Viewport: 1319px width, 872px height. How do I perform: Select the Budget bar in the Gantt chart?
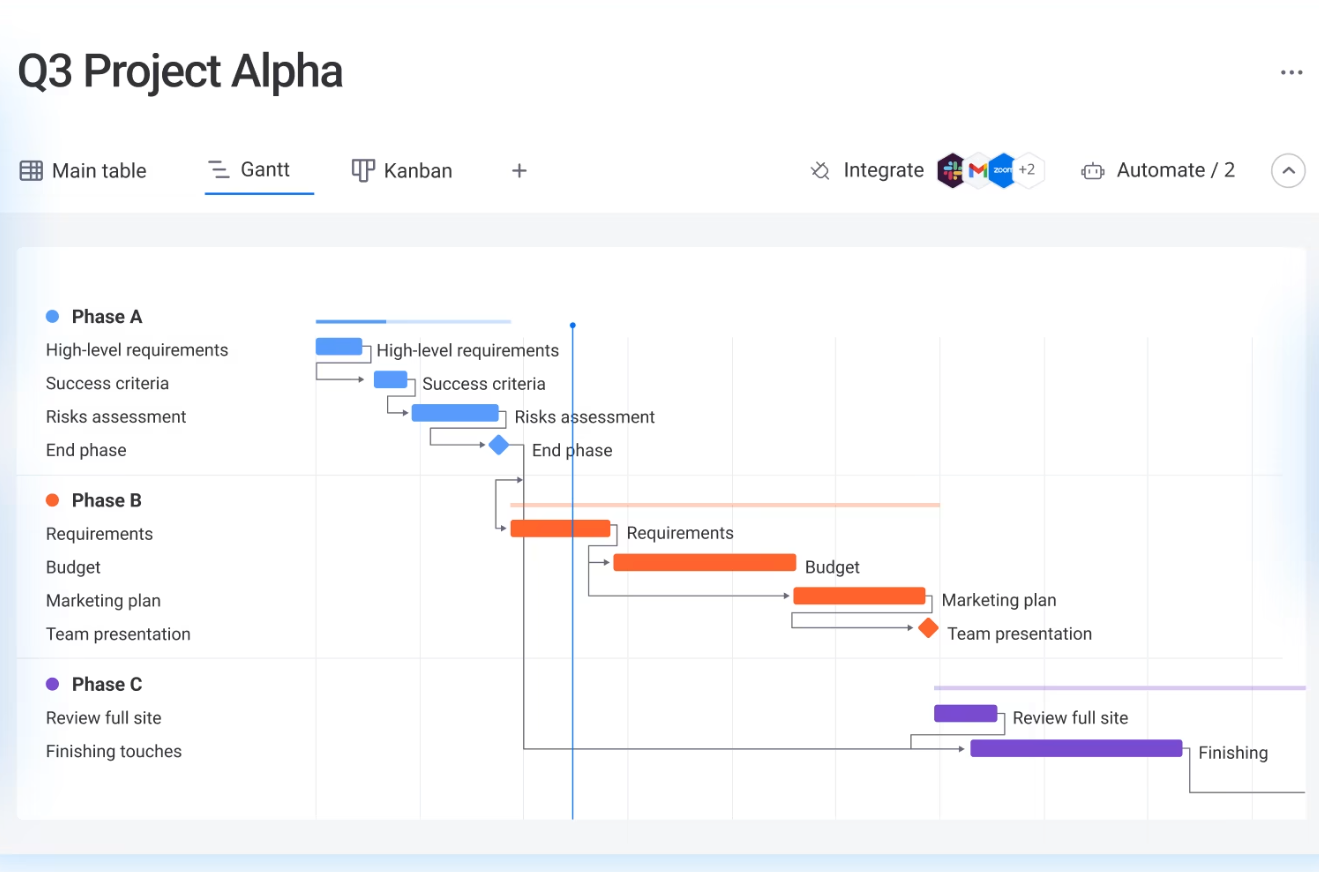pyautogui.click(x=703, y=562)
